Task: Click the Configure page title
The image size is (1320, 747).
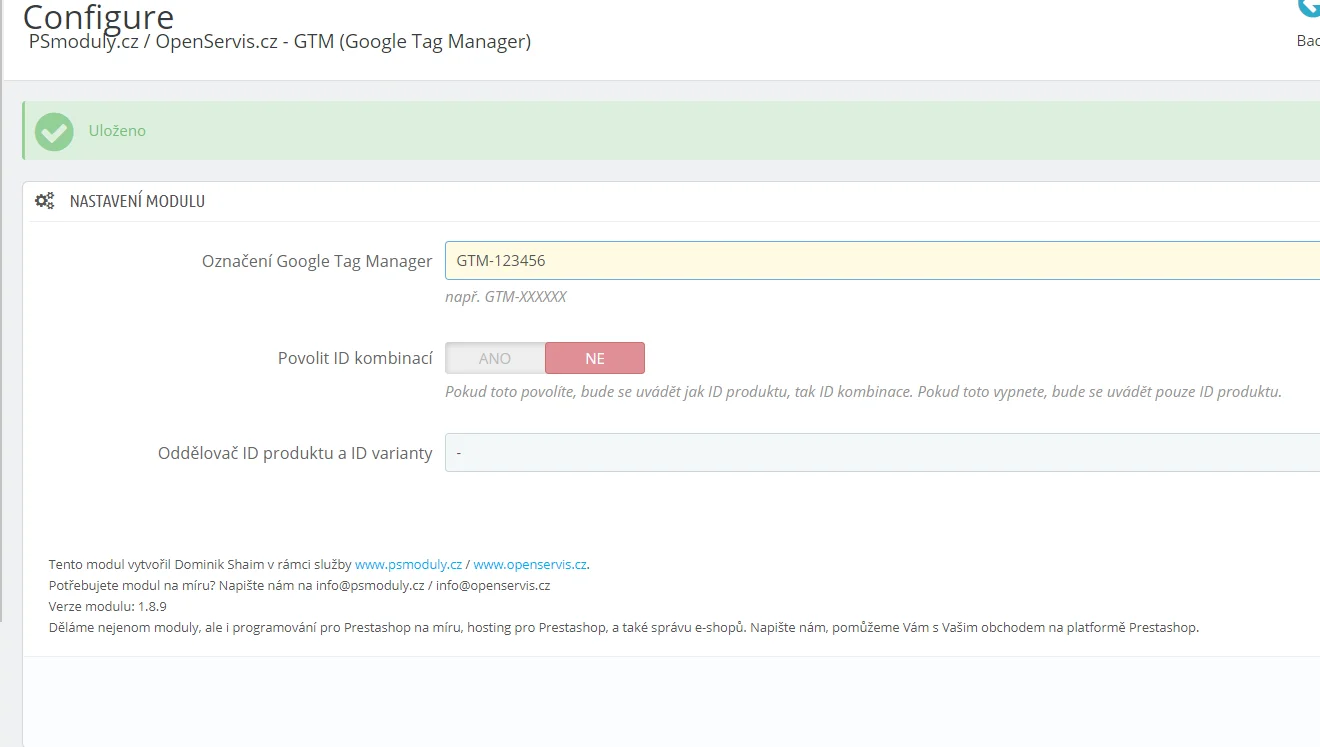Action: coord(98,16)
